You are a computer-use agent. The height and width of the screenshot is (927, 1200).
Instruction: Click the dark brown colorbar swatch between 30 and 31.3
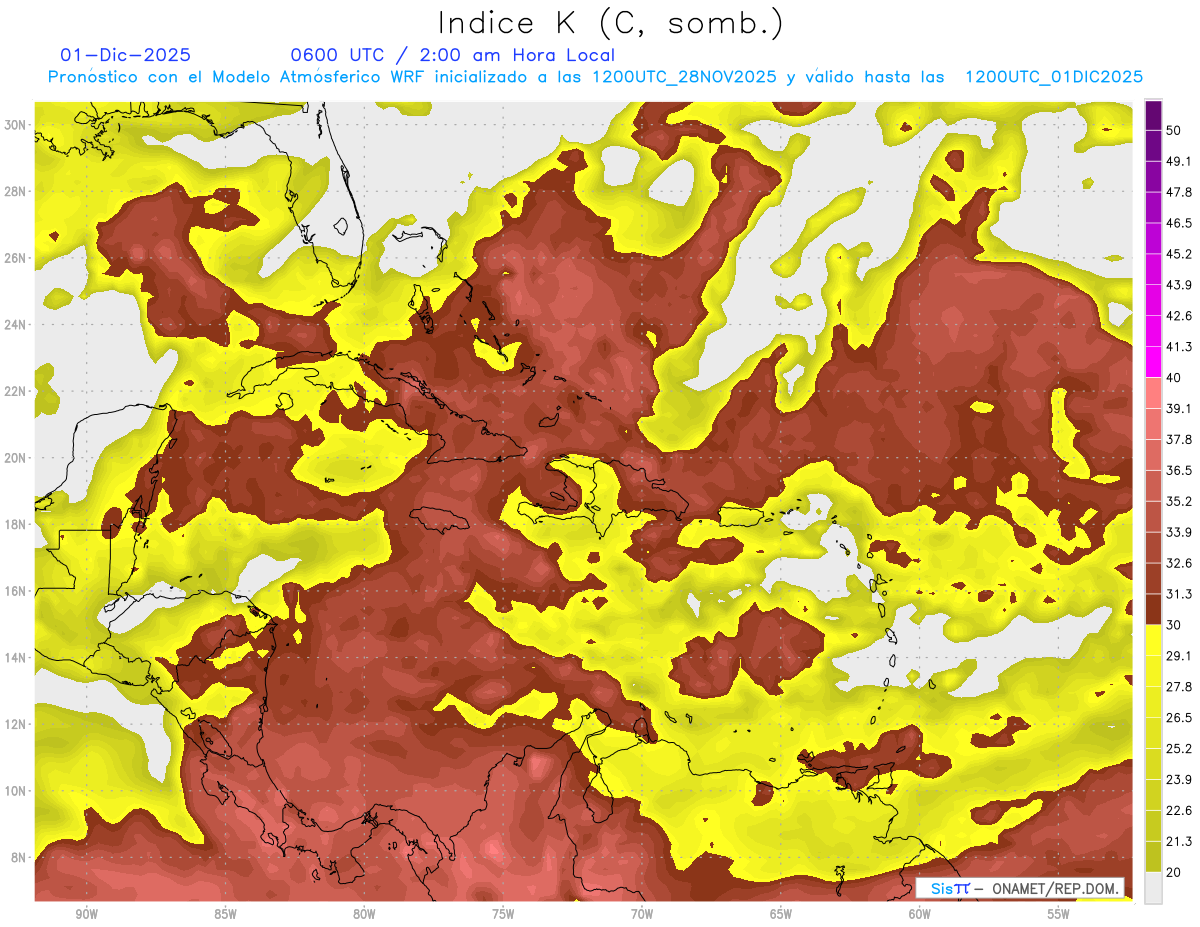[x=1153, y=610]
